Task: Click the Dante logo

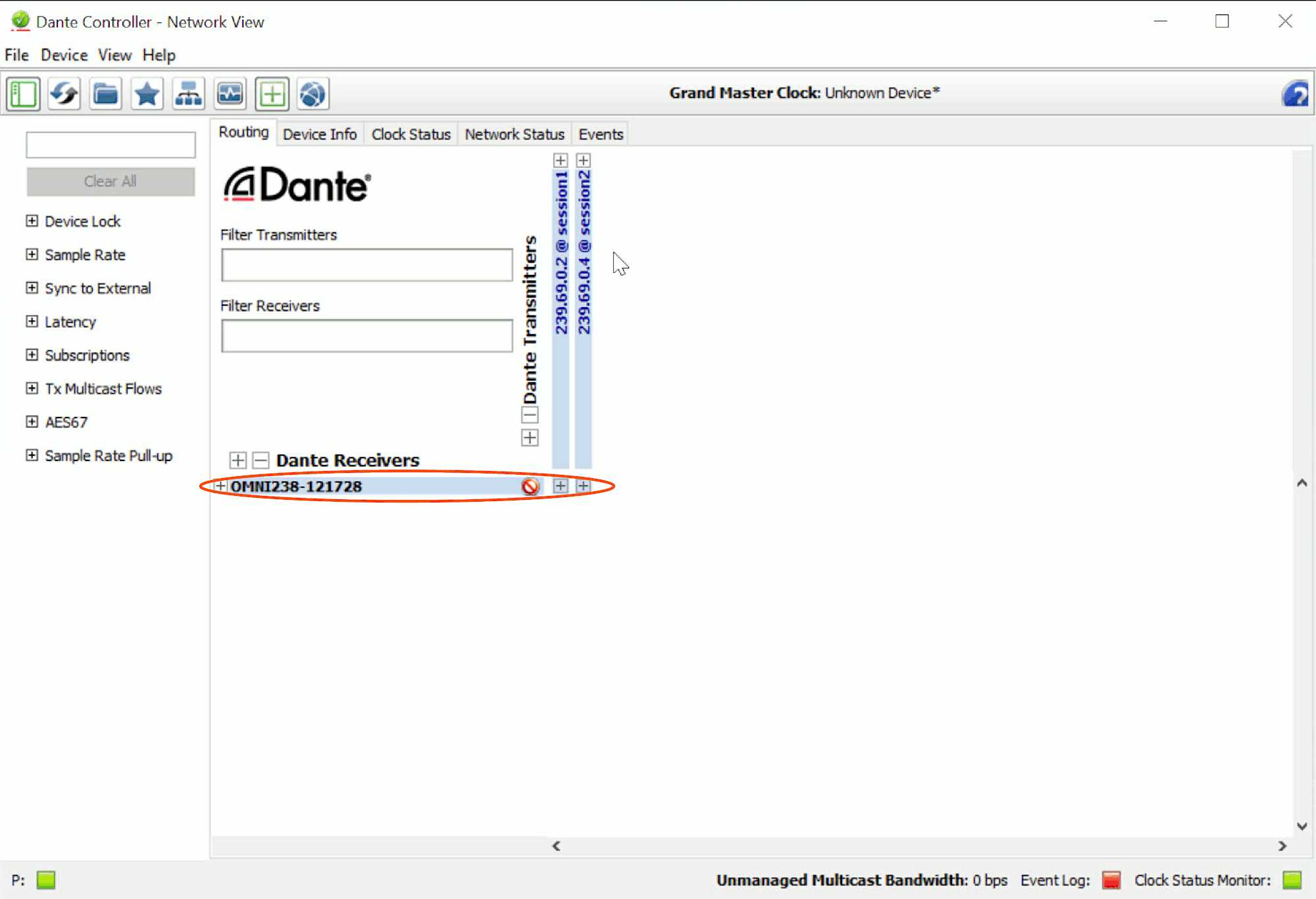Action: click(x=297, y=185)
